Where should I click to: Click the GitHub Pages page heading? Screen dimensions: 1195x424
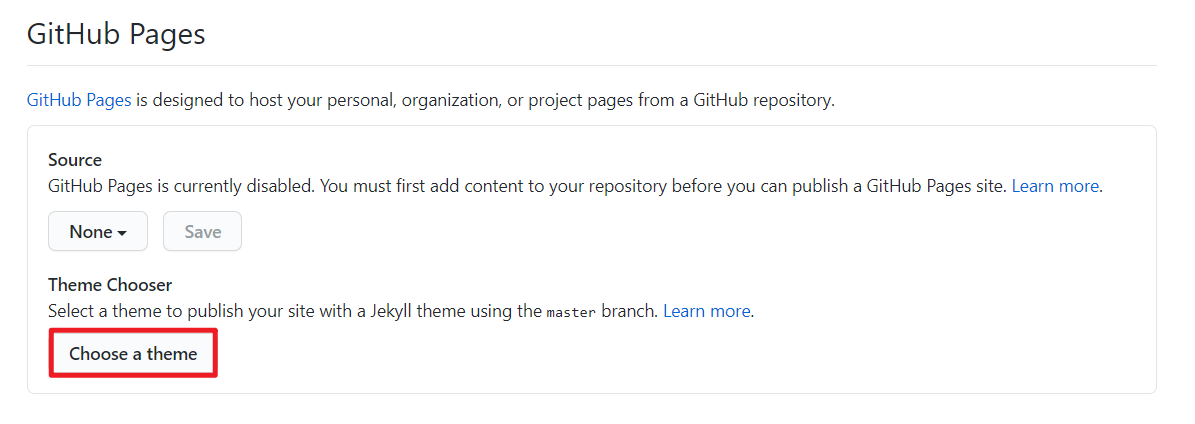point(116,34)
